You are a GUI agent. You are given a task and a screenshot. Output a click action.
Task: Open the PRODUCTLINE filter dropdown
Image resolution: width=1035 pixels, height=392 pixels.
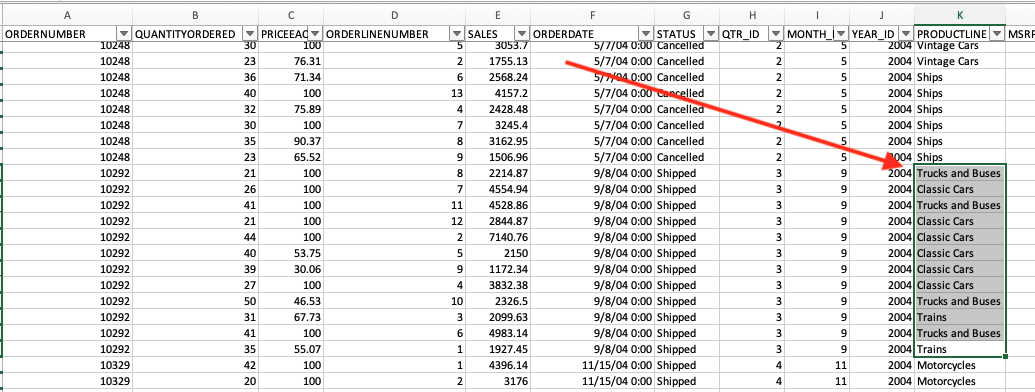point(997,34)
